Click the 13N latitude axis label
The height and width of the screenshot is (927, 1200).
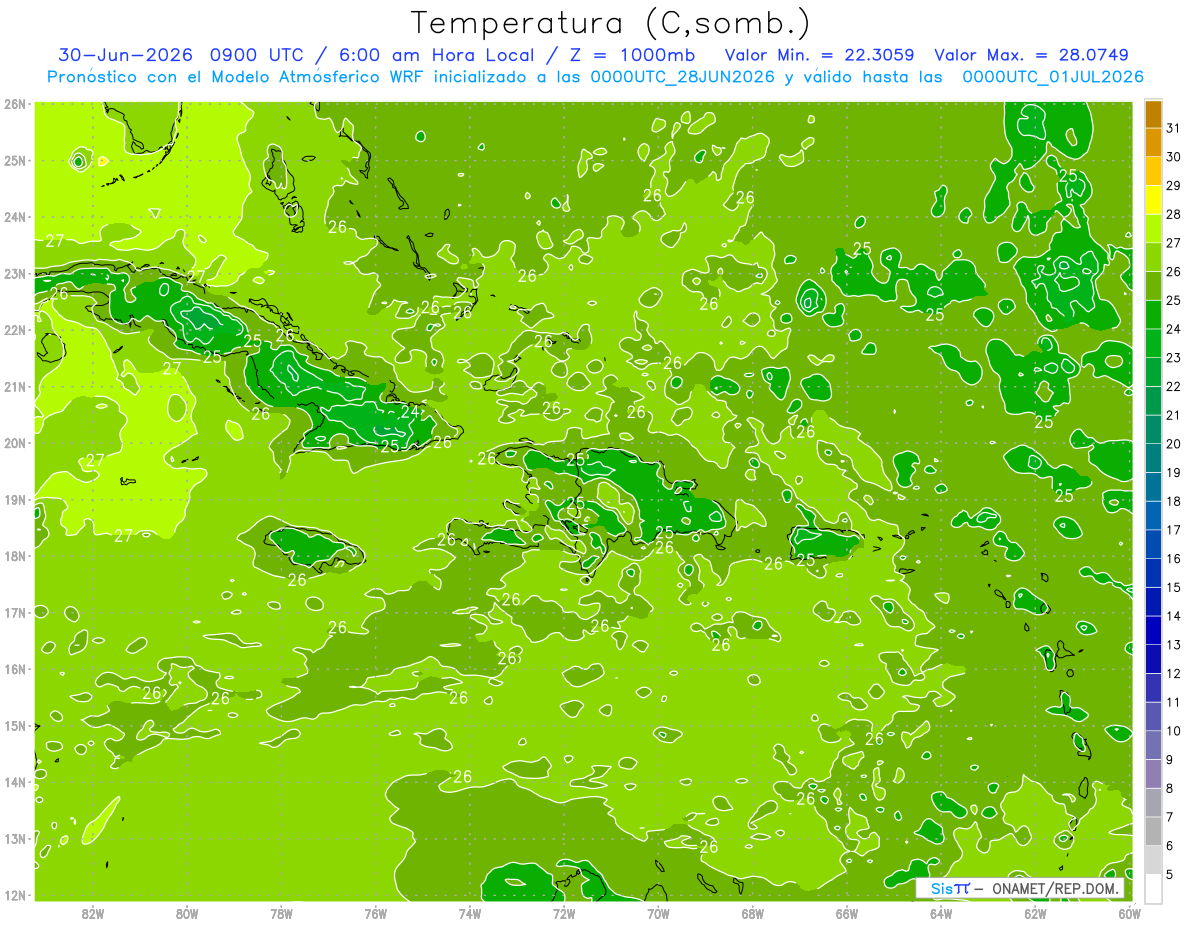[x=15, y=838]
